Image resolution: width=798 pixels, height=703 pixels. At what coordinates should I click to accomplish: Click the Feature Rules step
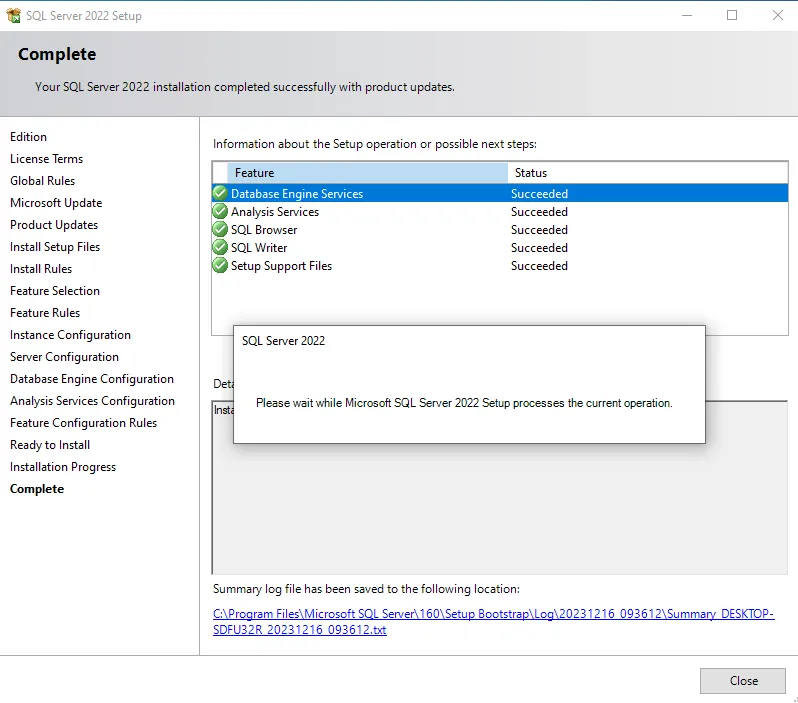click(45, 313)
